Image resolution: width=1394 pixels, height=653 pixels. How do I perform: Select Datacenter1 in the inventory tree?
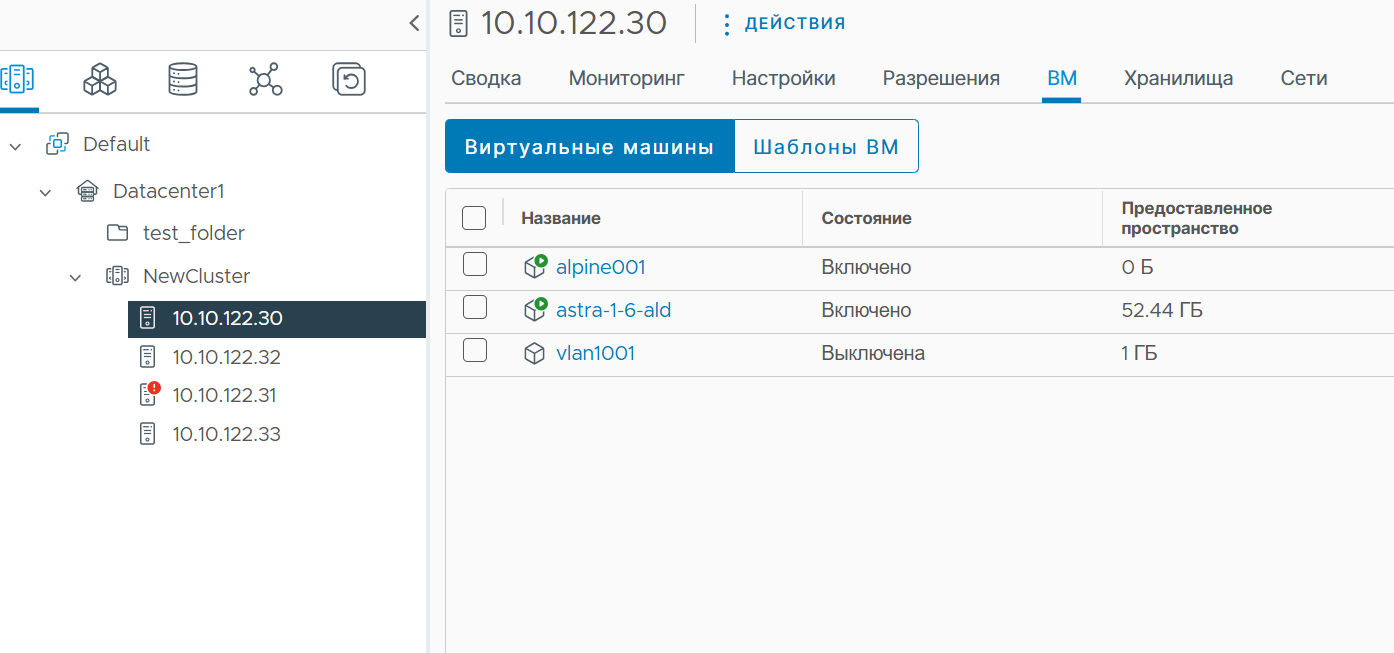(x=168, y=191)
